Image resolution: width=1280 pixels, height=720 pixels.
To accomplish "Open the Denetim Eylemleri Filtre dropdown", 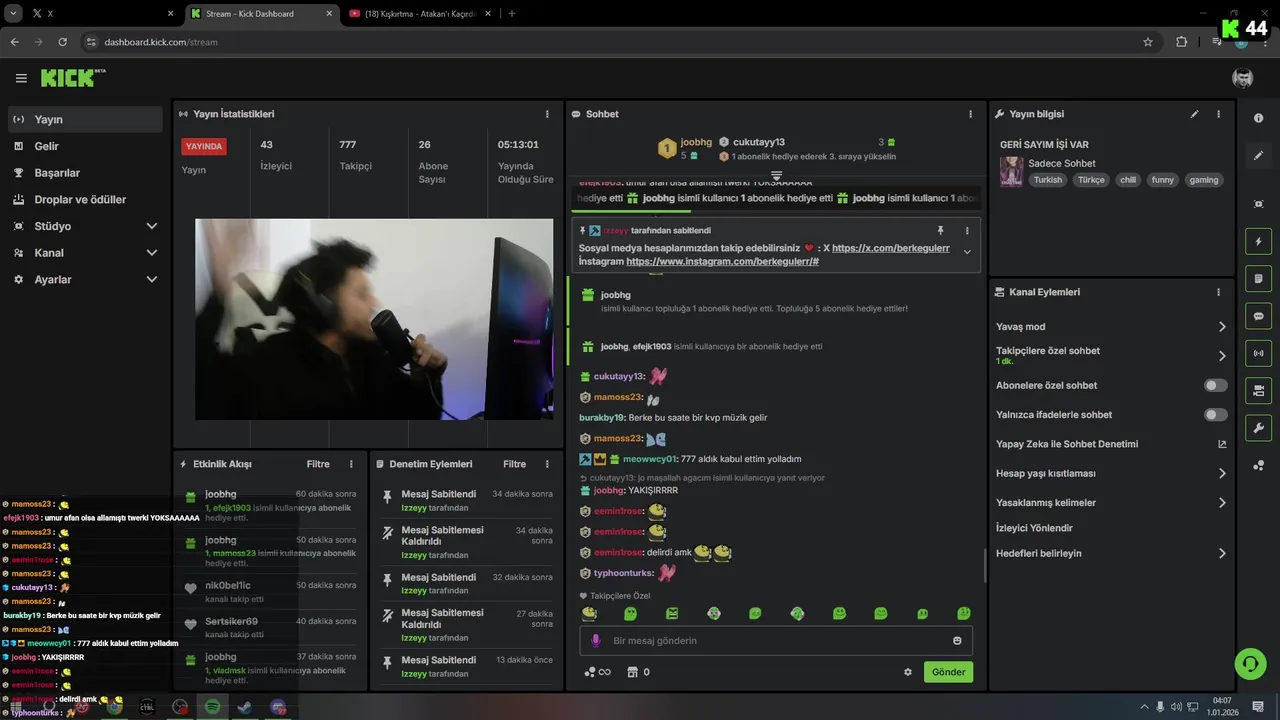I will [x=514, y=464].
